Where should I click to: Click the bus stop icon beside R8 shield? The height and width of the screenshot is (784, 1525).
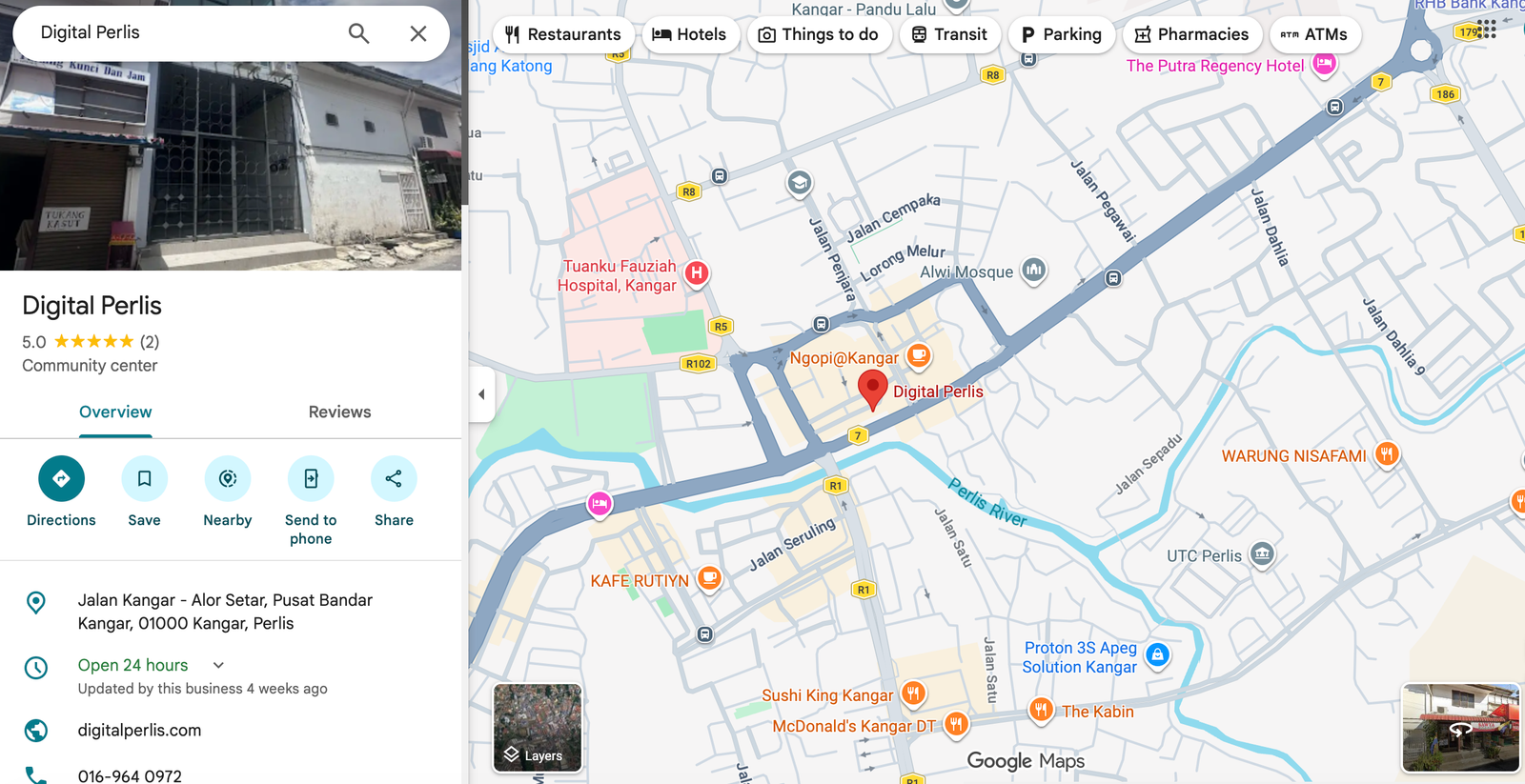720,176
